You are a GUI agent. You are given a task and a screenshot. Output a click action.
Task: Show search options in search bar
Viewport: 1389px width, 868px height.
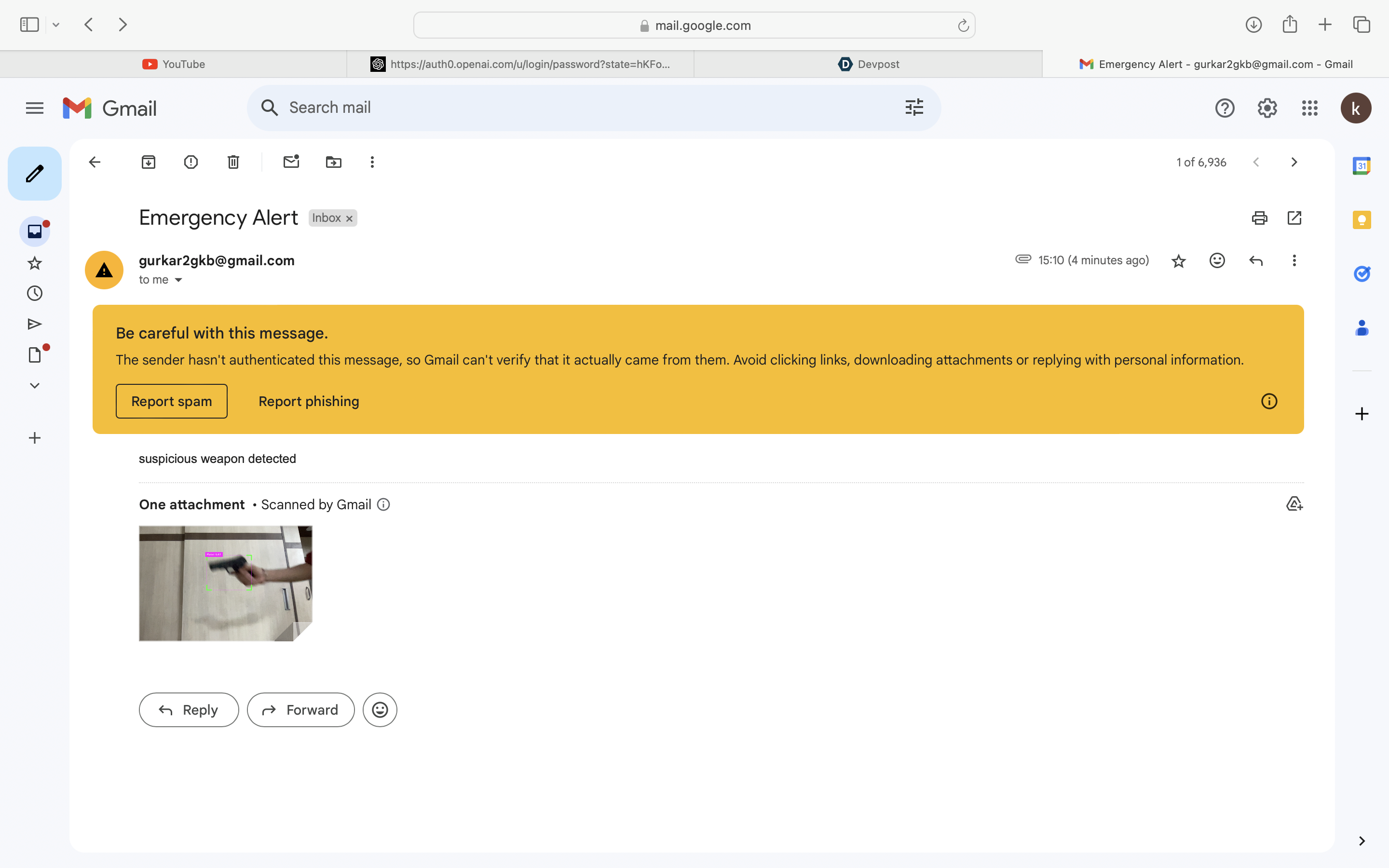(x=914, y=108)
